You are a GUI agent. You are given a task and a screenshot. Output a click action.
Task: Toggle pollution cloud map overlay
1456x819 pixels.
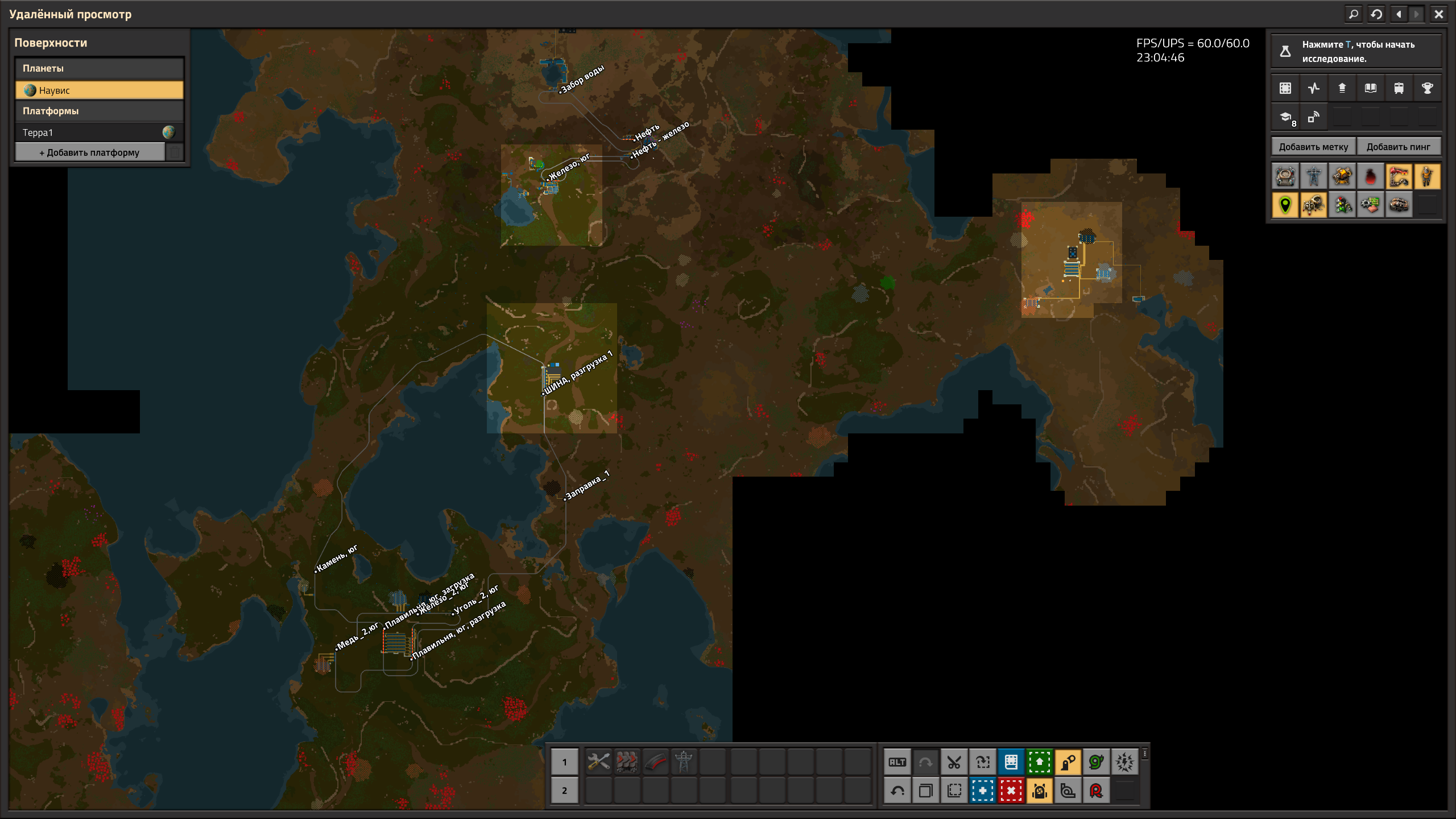(x=1370, y=176)
